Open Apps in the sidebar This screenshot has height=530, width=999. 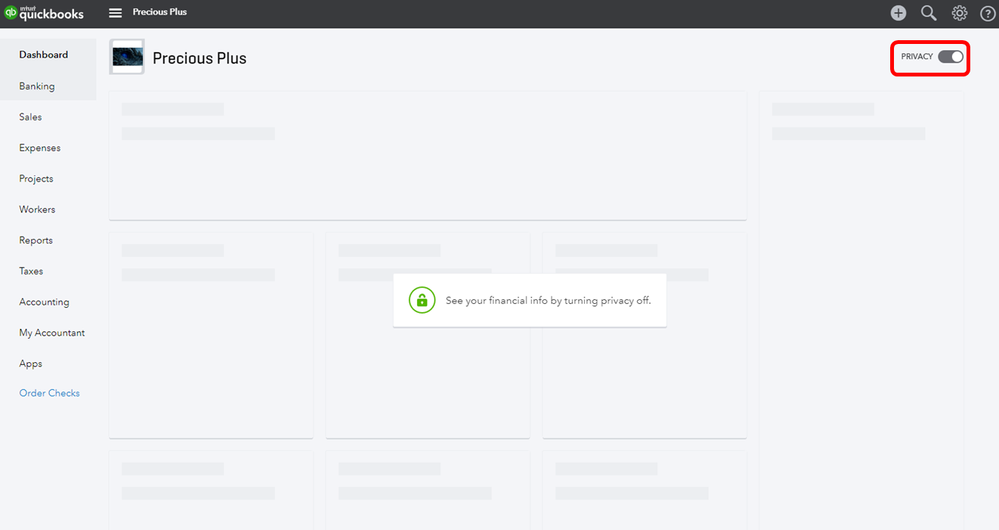[x=31, y=364]
